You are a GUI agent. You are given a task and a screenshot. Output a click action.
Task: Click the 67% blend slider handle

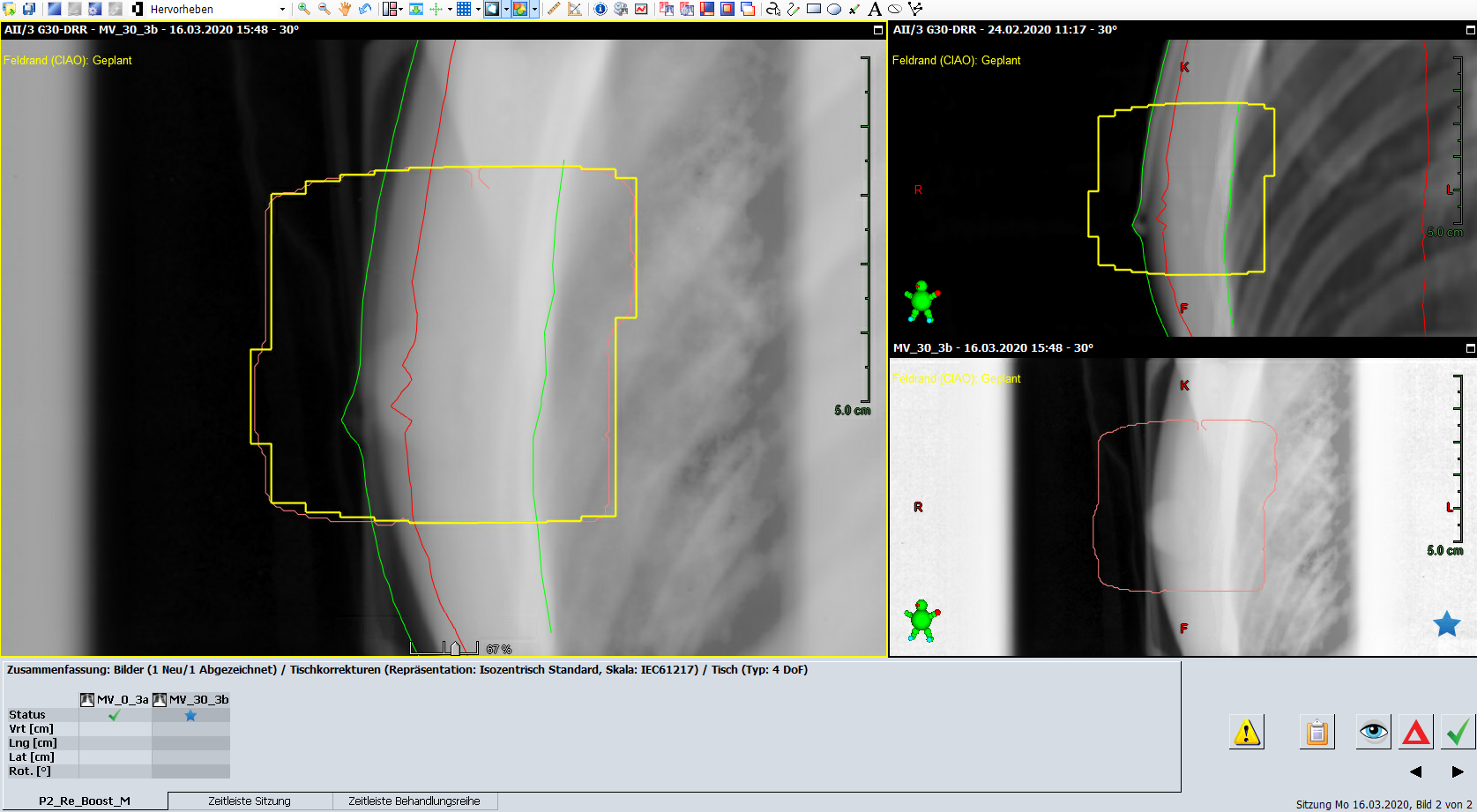click(x=455, y=649)
